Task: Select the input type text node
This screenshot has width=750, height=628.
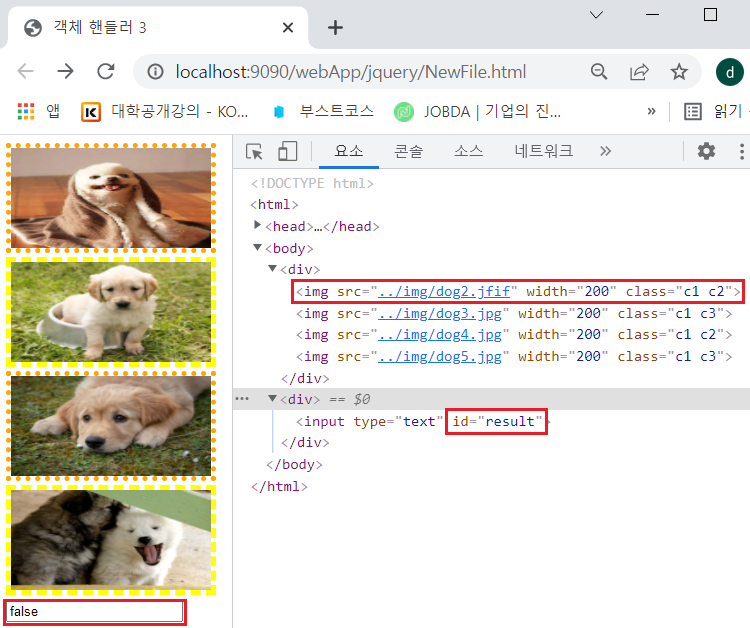Action: point(421,421)
